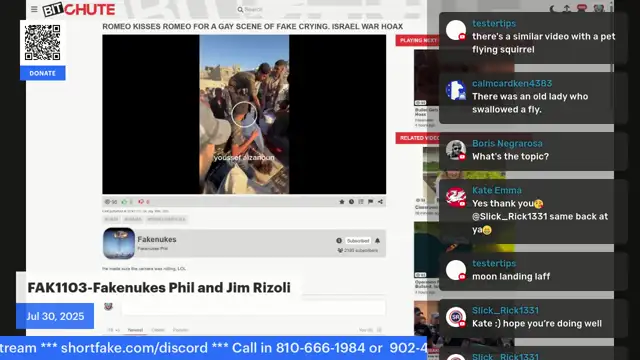The height and width of the screenshot is (360, 640).
Task: Add to watch later clock icon
Action: (x=351, y=202)
